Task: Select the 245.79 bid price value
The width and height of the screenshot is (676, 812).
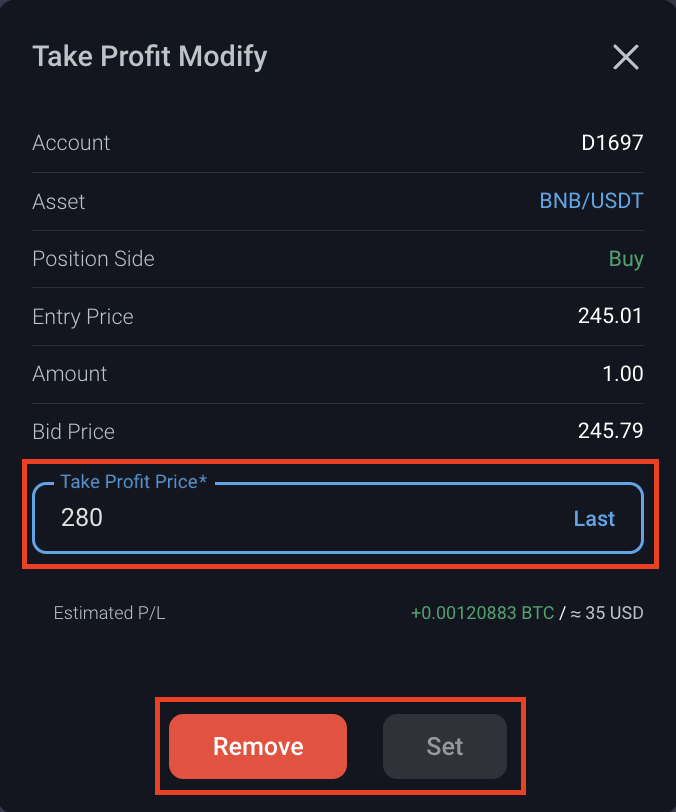Action: tap(610, 432)
